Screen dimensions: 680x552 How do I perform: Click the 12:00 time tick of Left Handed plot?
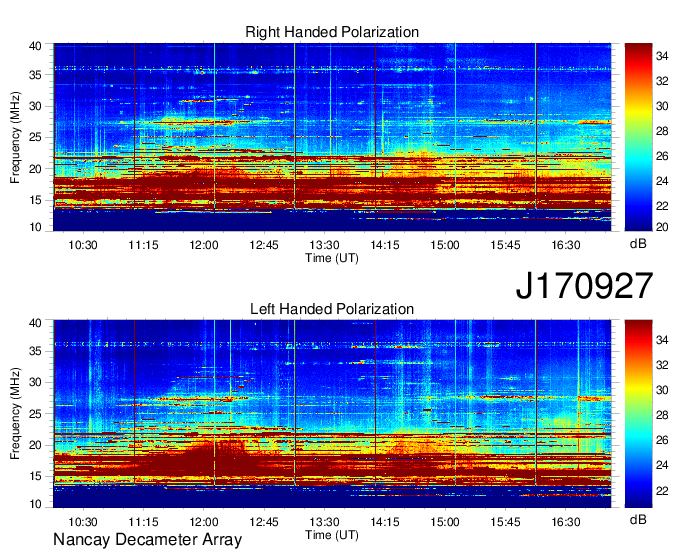pos(204,522)
